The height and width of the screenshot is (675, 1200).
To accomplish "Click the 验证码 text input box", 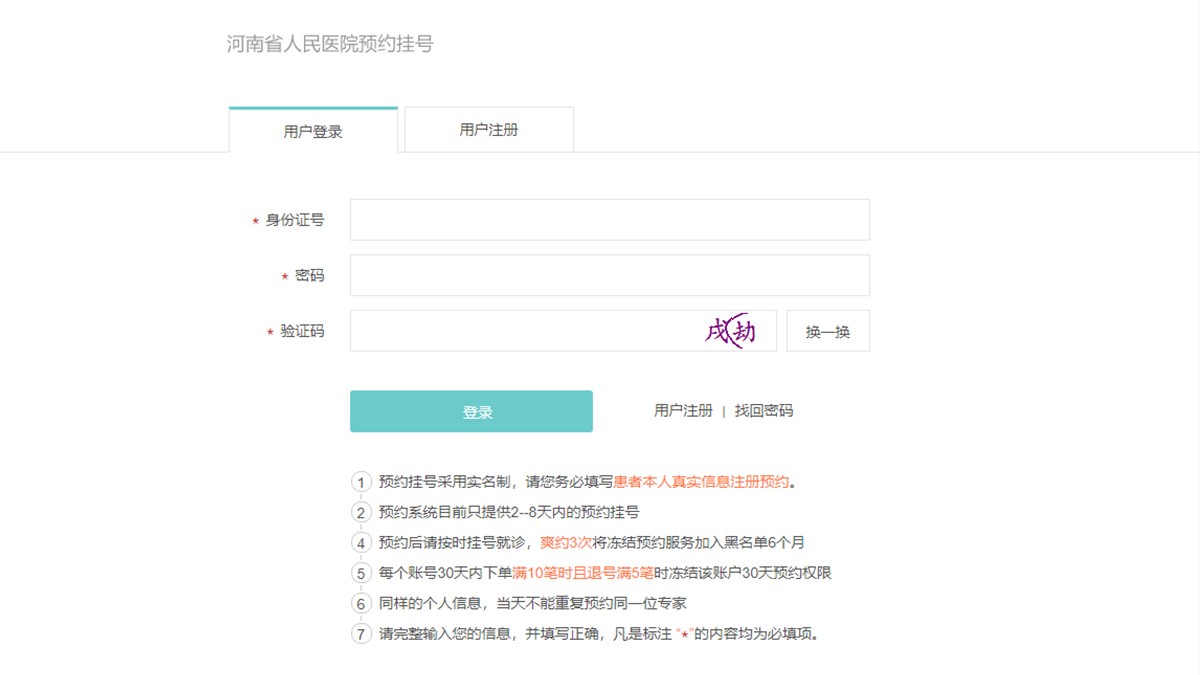I will click(520, 331).
